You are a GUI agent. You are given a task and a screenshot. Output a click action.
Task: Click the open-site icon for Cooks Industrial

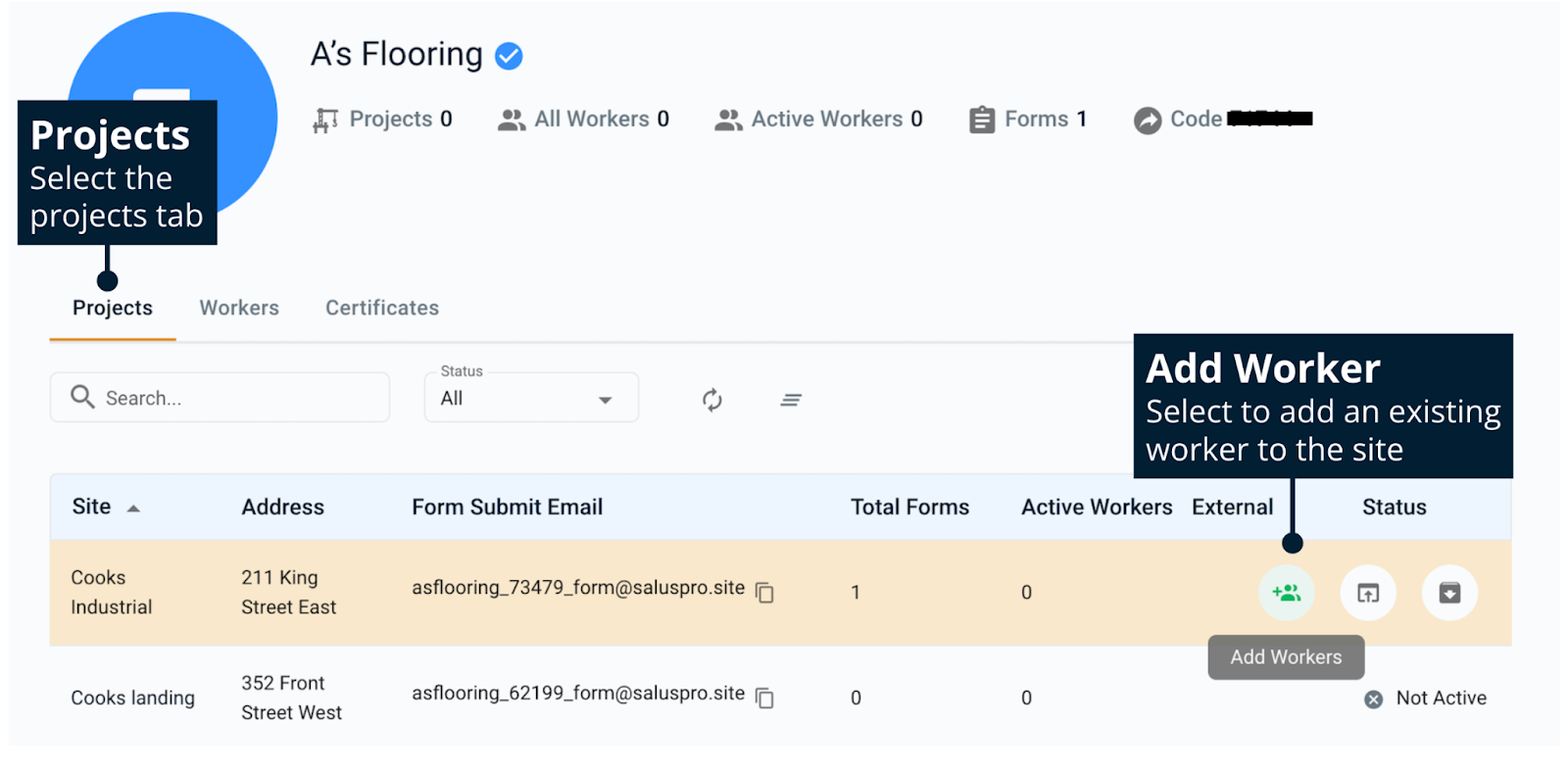pyautogui.click(x=1368, y=593)
